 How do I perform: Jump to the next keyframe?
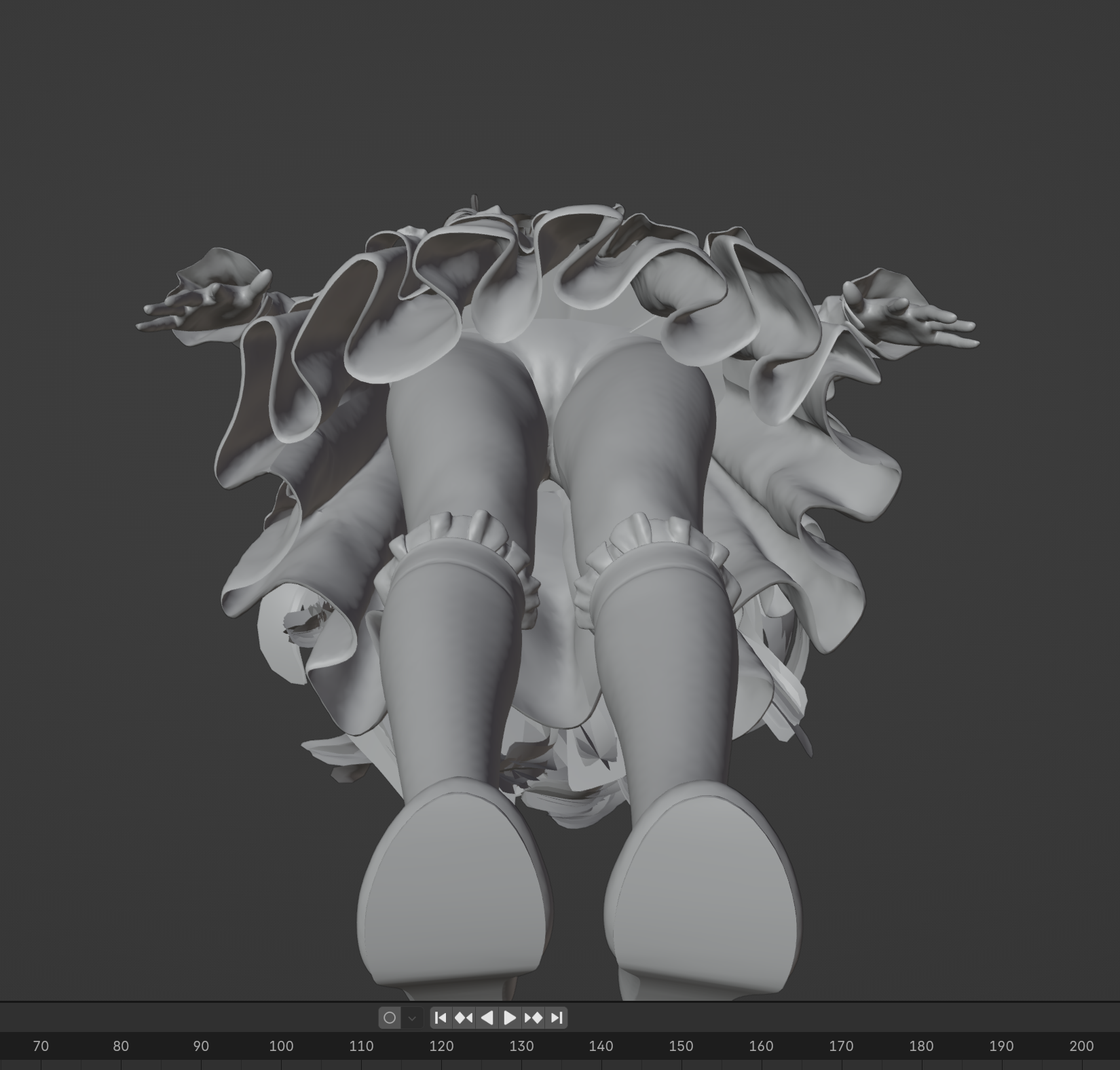coord(534,1018)
